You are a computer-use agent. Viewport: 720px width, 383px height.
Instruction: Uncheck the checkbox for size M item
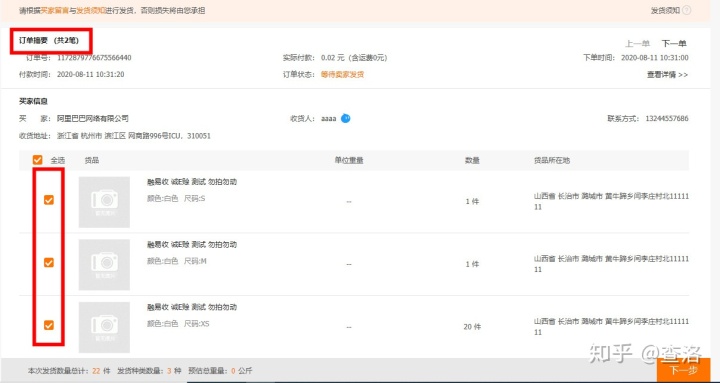click(49, 262)
